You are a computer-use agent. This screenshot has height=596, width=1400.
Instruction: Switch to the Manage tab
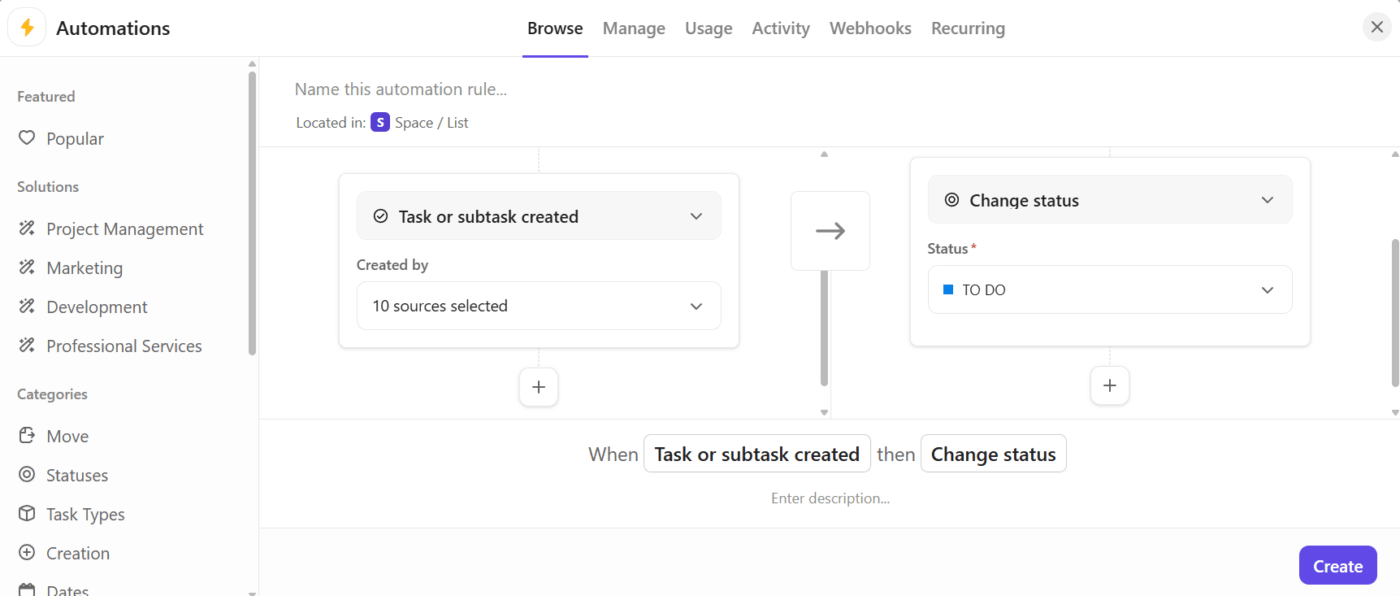(x=634, y=28)
